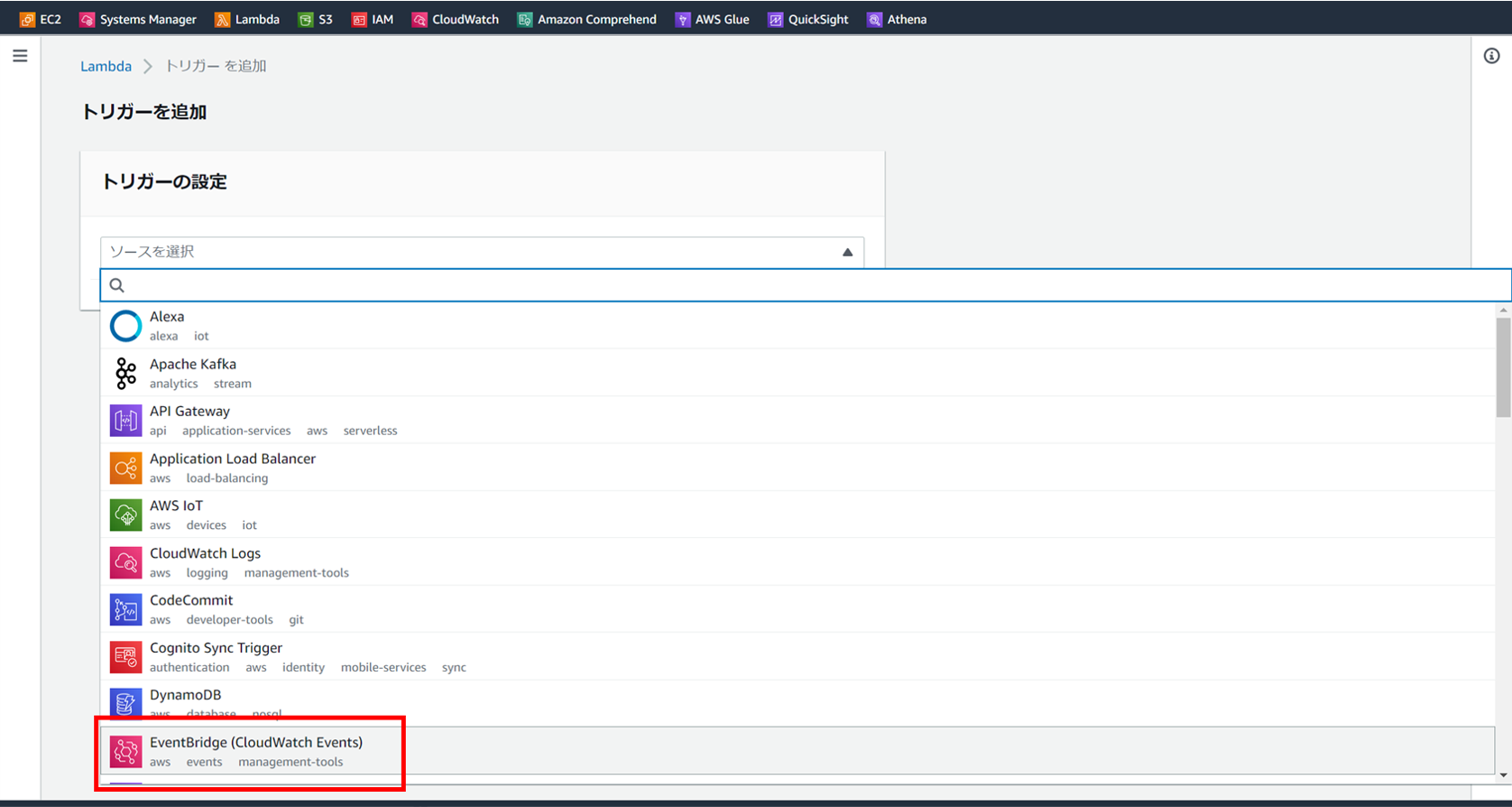Click the dropdown list scrollbar thumb
Viewport: 1512px width, 807px height.
tap(1503, 366)
